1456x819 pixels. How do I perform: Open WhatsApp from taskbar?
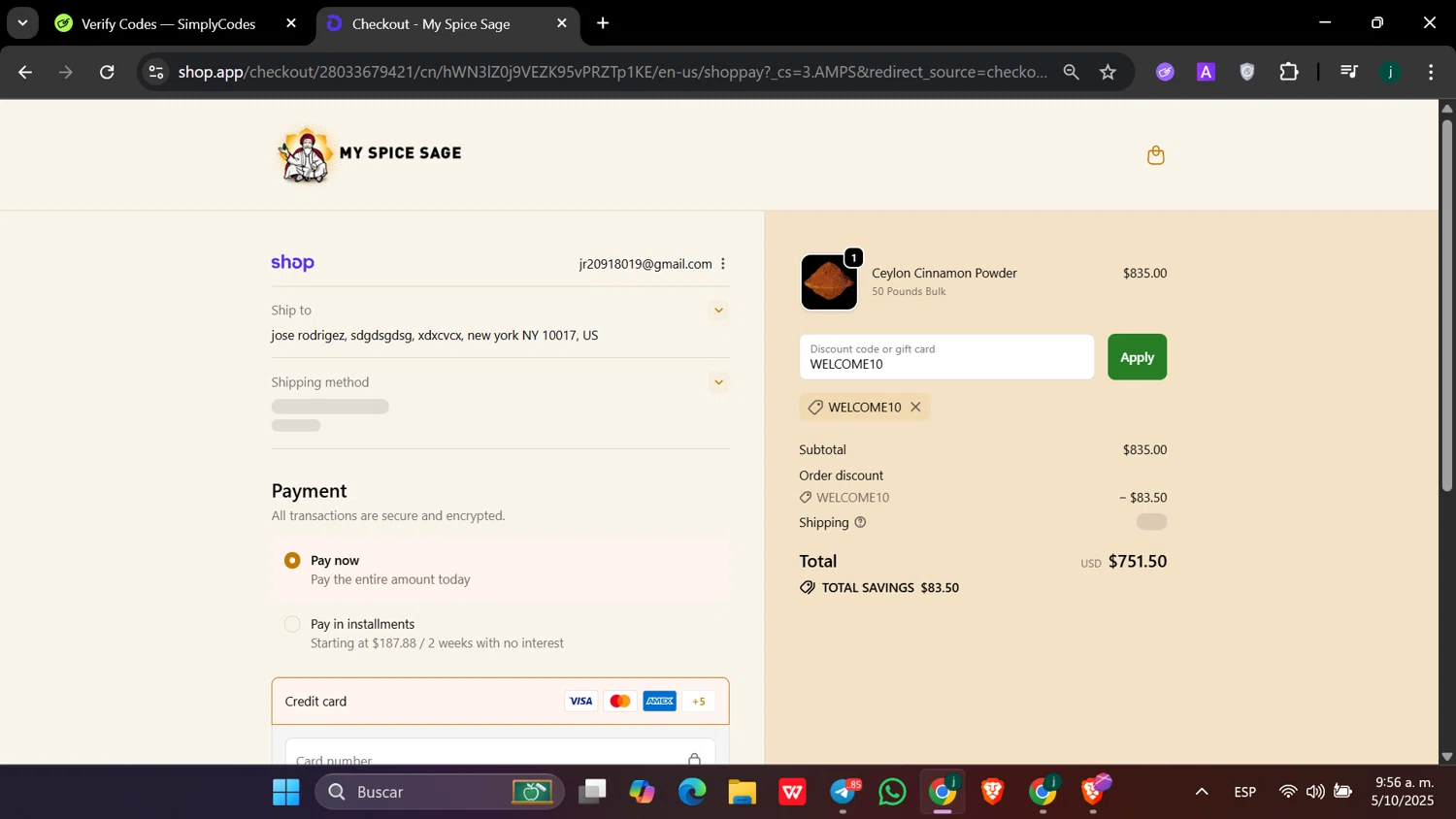click(892, 793)
